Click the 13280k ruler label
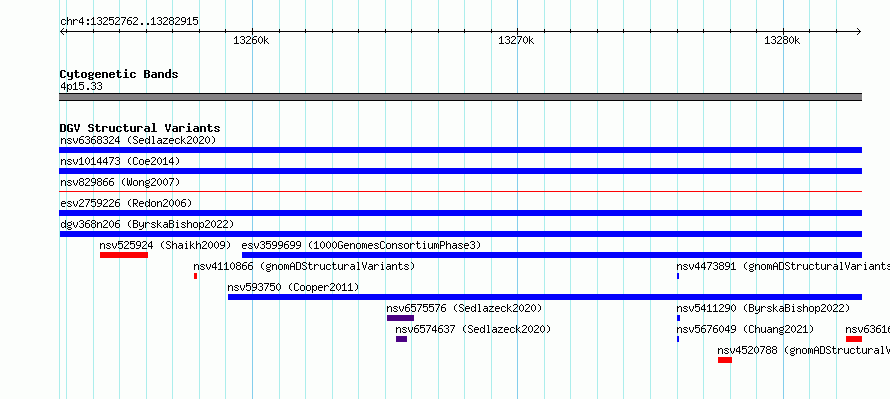This screenshot has width=890, height=399. pyautogui.click(x=782, y=40)
